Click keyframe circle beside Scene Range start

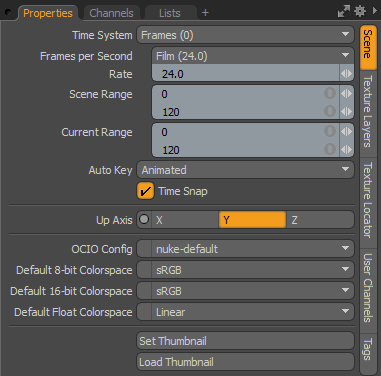click(330, 93)
